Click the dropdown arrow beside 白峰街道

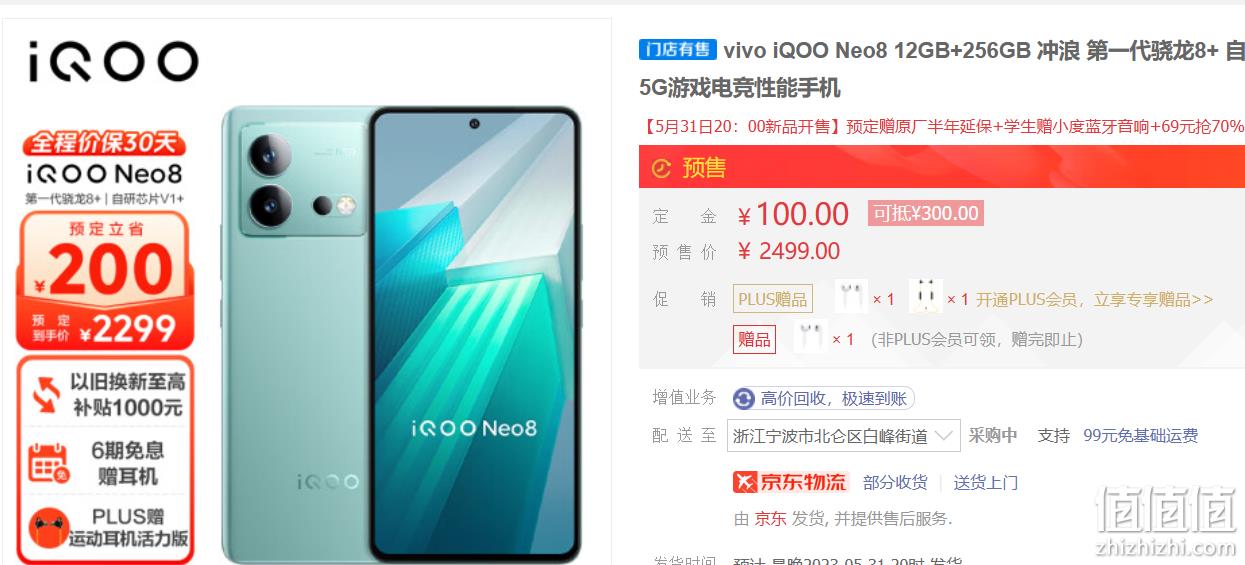(946, 436)
